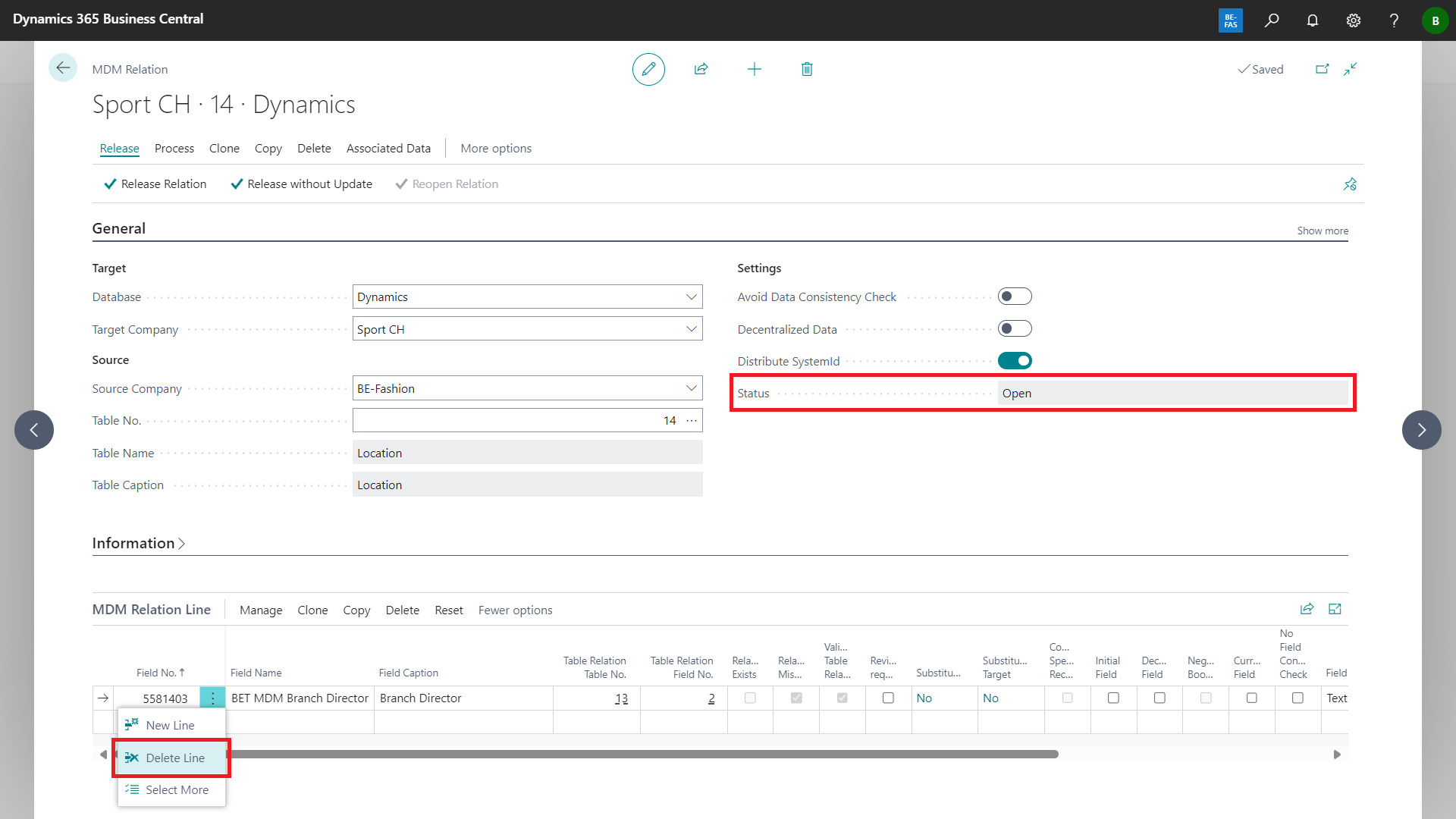Go to next record arrow
Viewport: 1456px width, 819px height.
pos(1422,430)
